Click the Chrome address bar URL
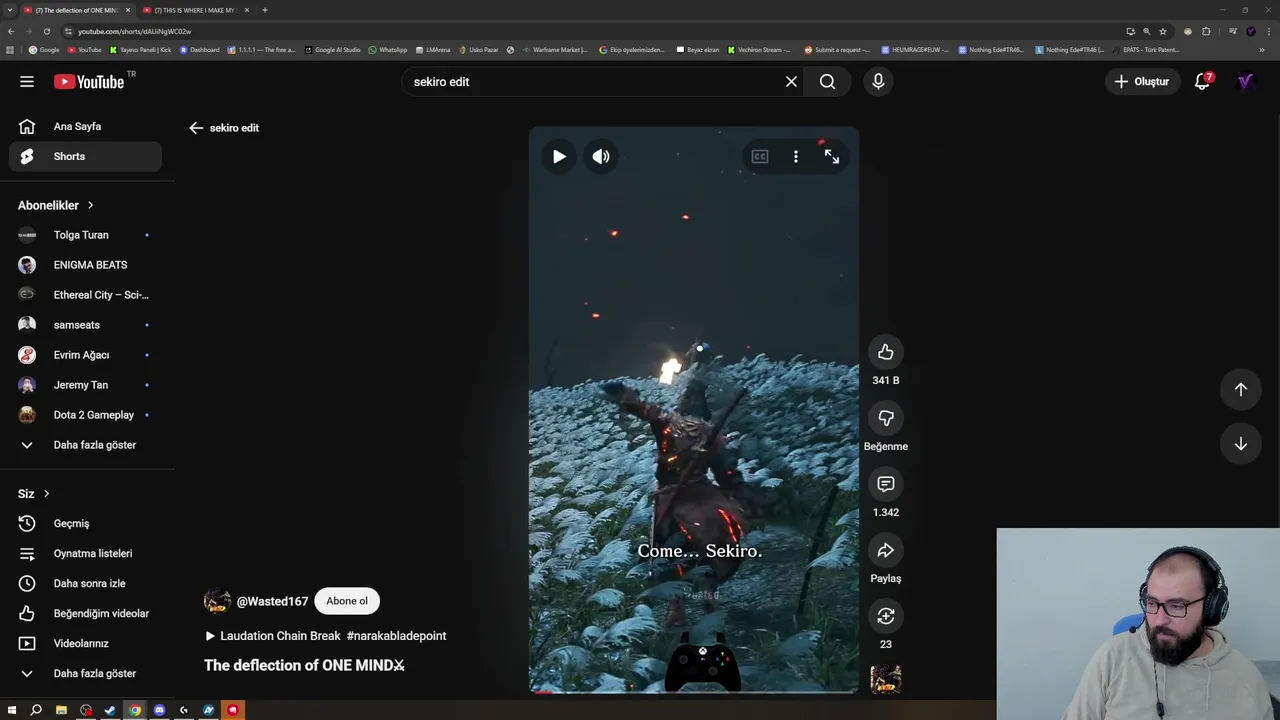Viewport: 1280px width, 720px height. tap(134, 31)
